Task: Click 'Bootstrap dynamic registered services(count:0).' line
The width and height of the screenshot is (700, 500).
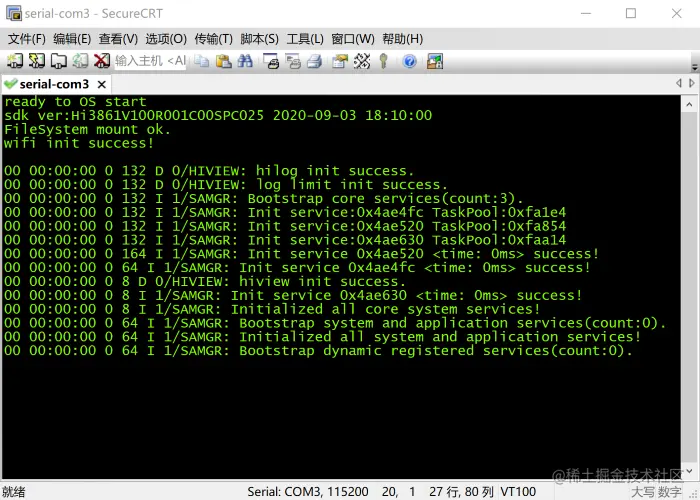Action: pos(318,351)
